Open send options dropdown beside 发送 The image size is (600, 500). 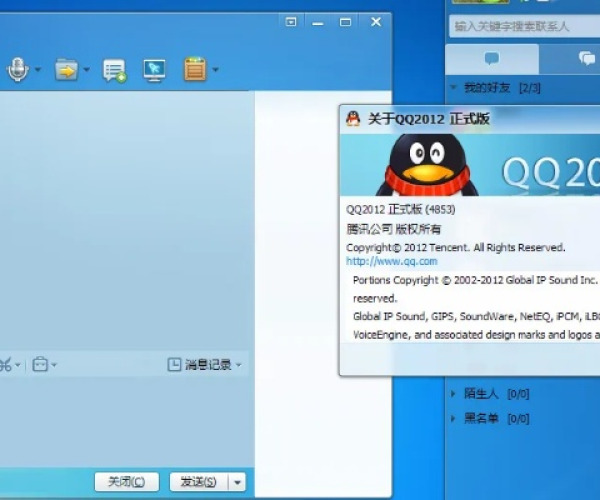click(x=237, y=482)
